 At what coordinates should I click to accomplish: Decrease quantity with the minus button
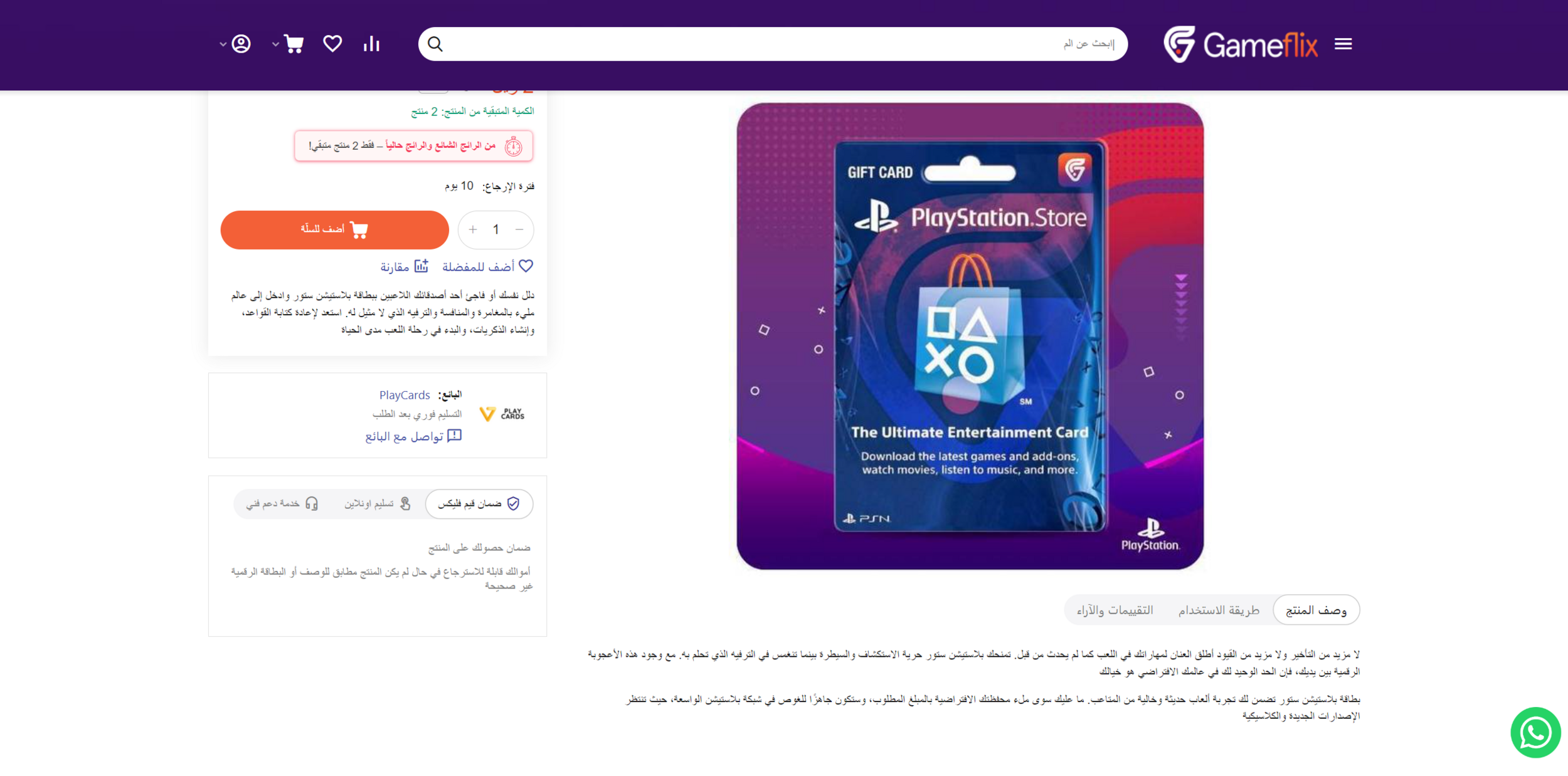pos(519,229)
